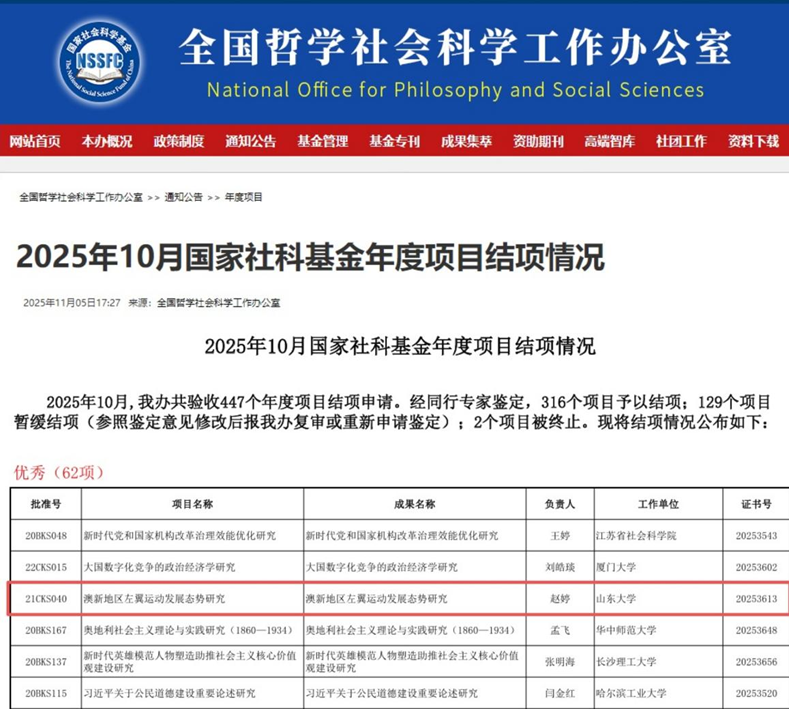Click the 社团工作 navigation item

[681, 141]
